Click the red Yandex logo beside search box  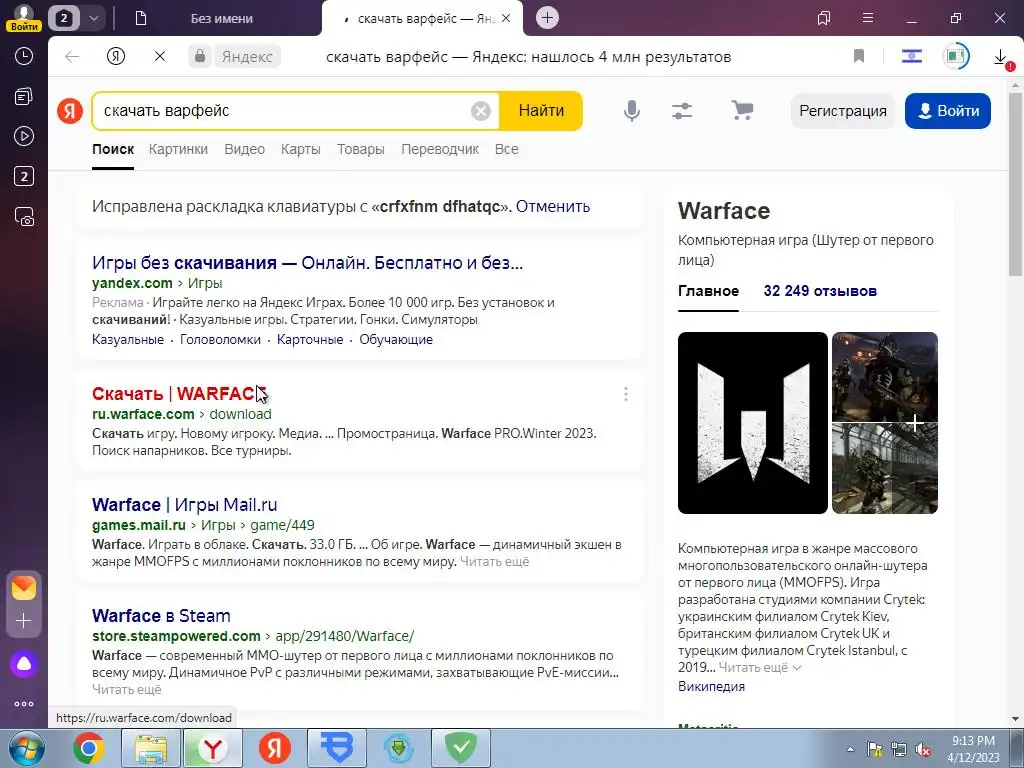(70, 111)
